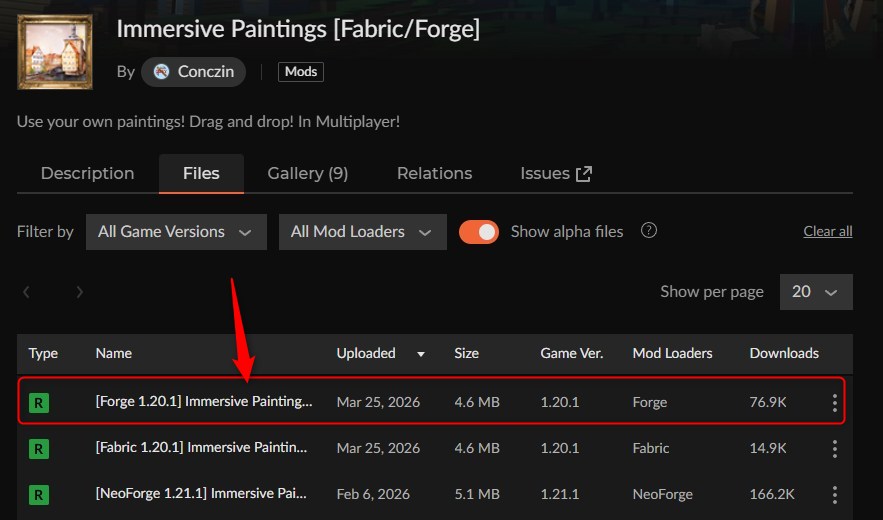Sort by the Uploaded column header

tap(366, 353)
